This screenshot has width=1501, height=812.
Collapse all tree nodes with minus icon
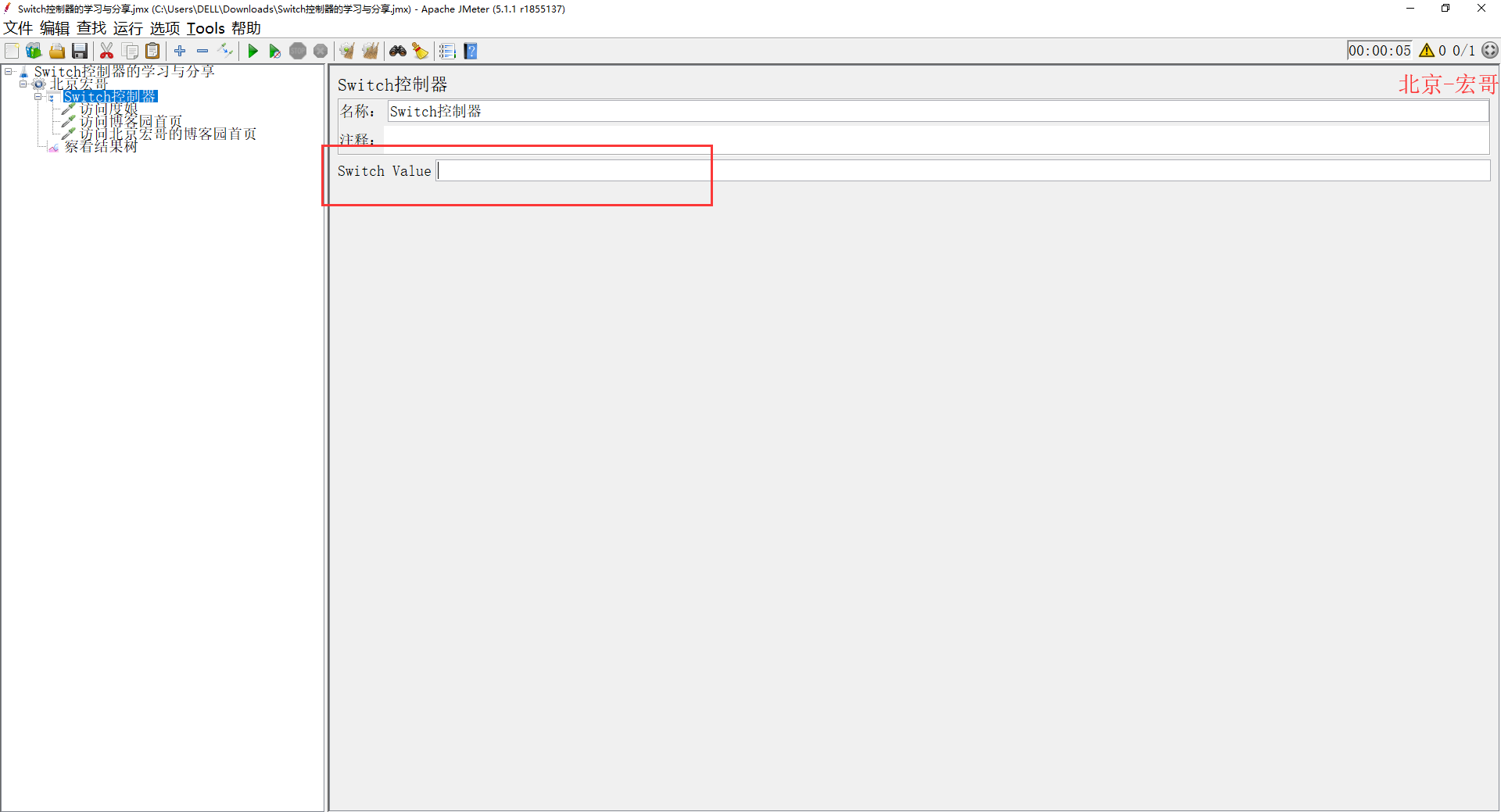point(202,51)
